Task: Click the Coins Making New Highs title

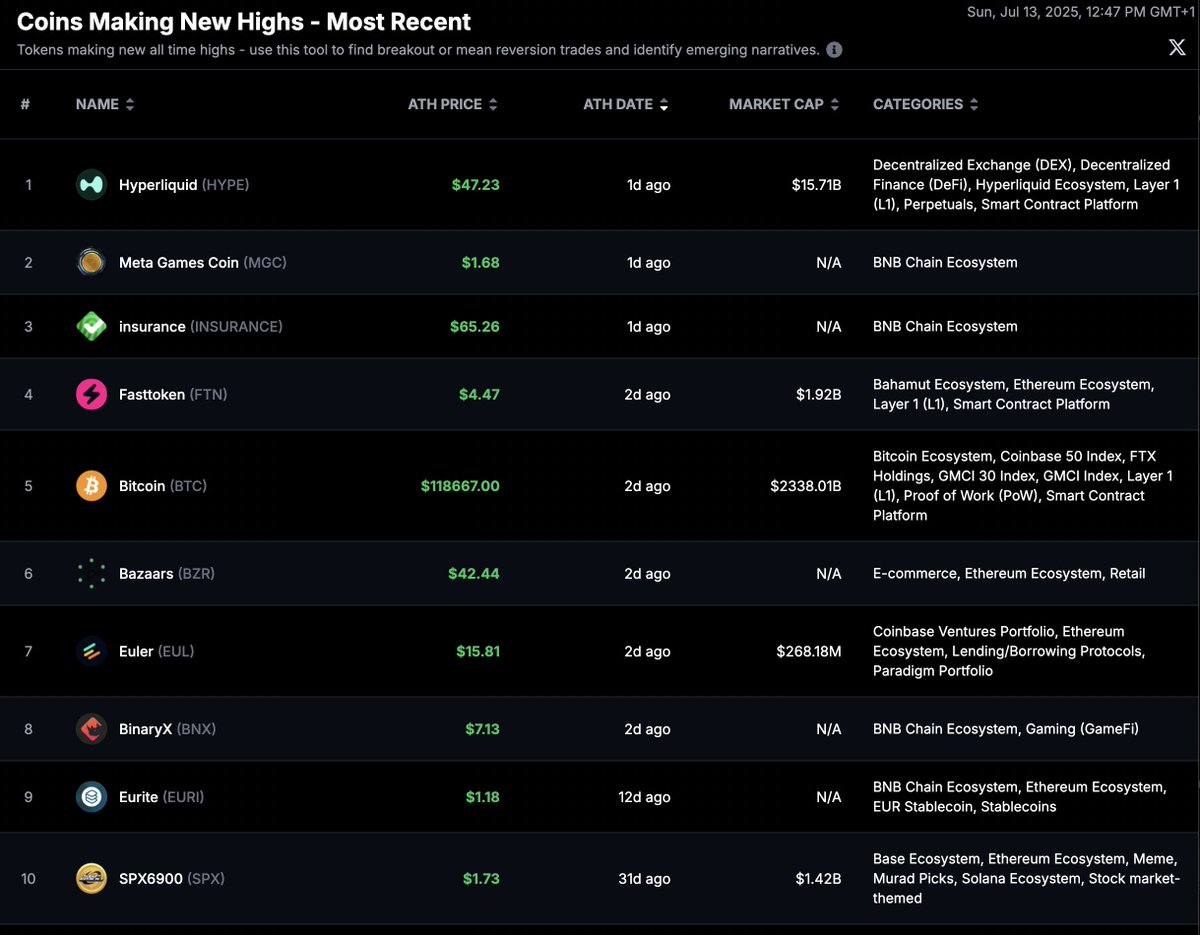Action: 244,21
